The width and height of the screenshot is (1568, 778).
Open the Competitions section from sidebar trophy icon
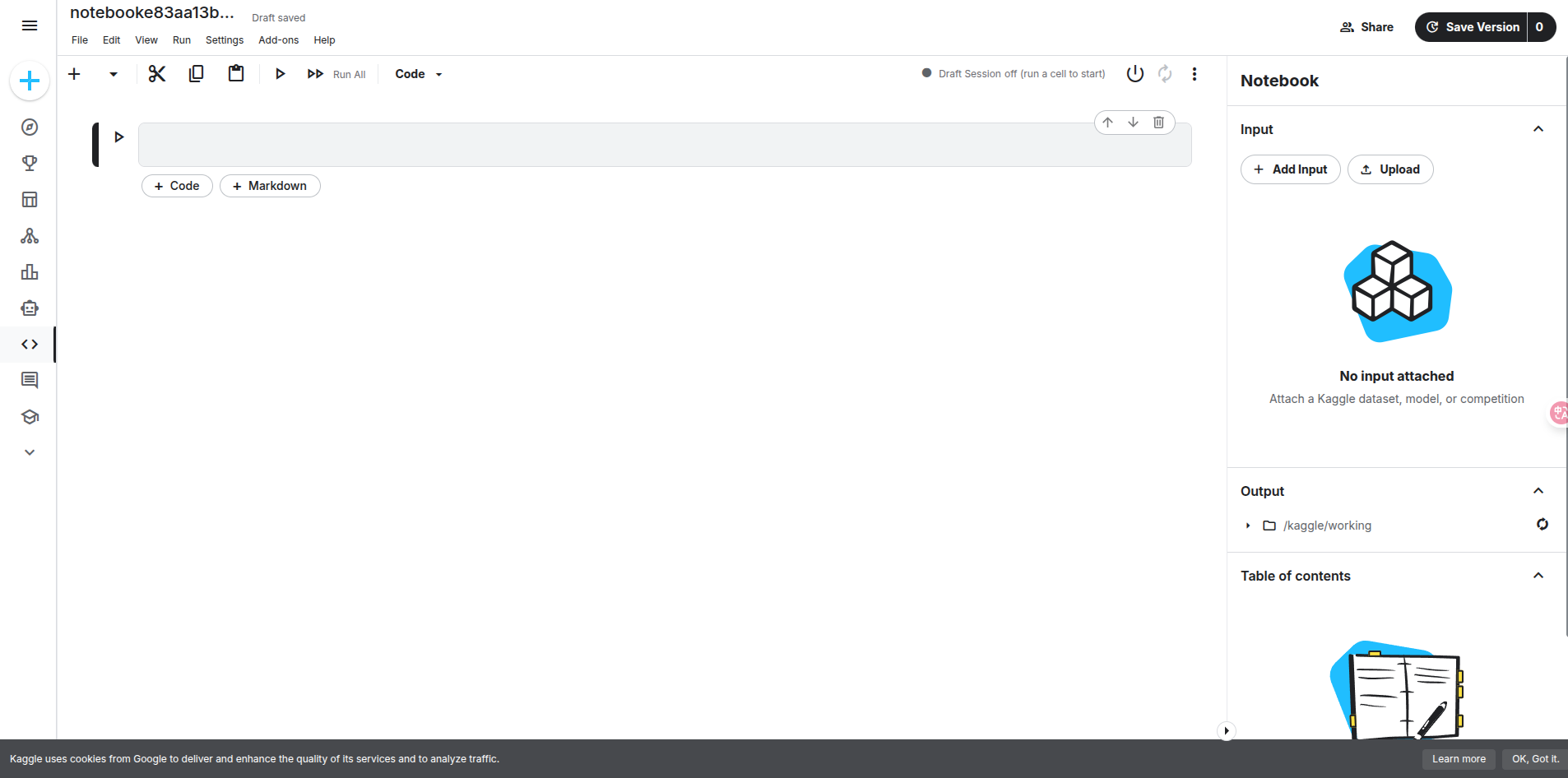(x=29, y=162)
